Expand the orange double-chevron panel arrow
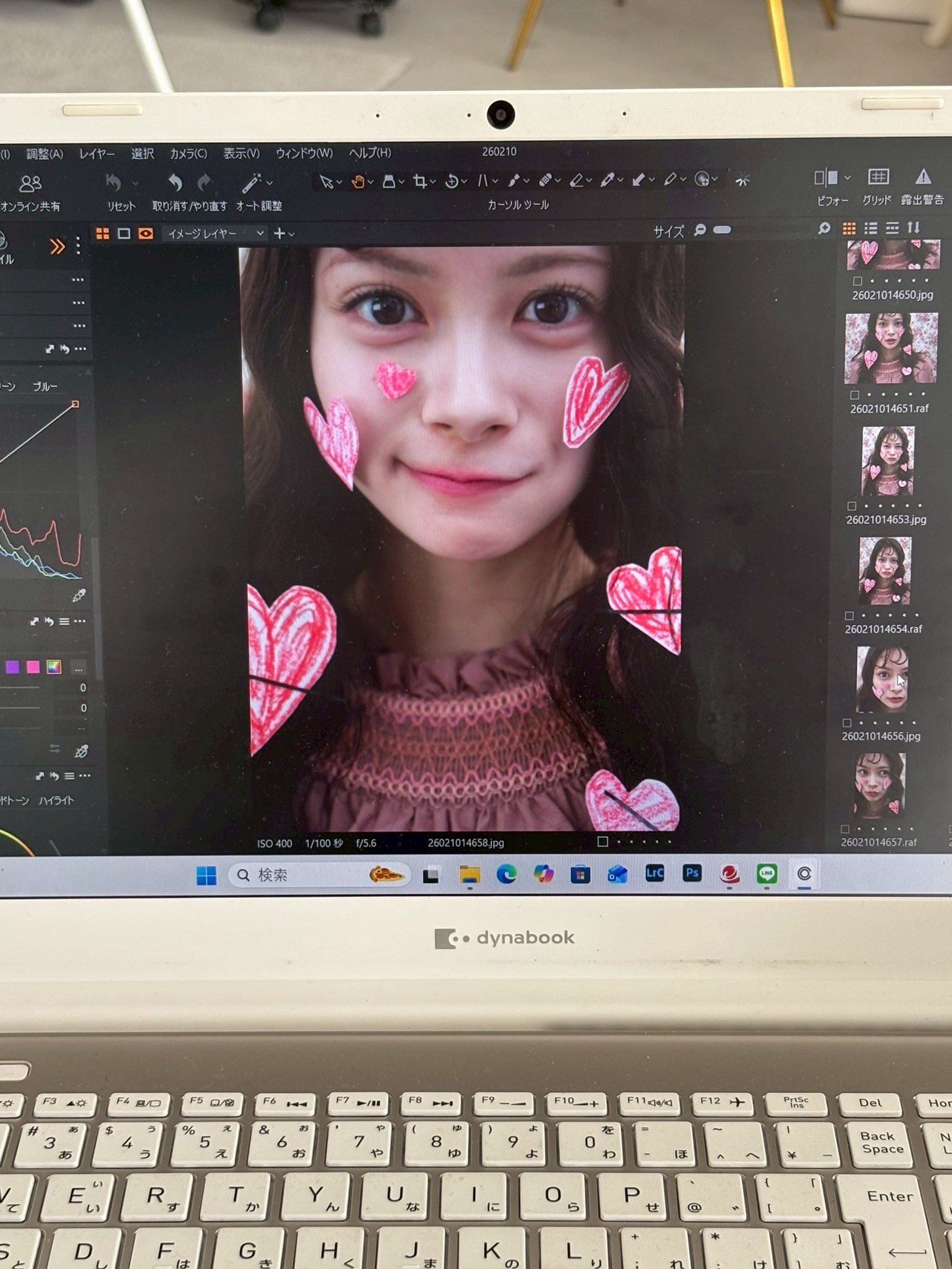Screen dimensions: 952x1269 58,246
